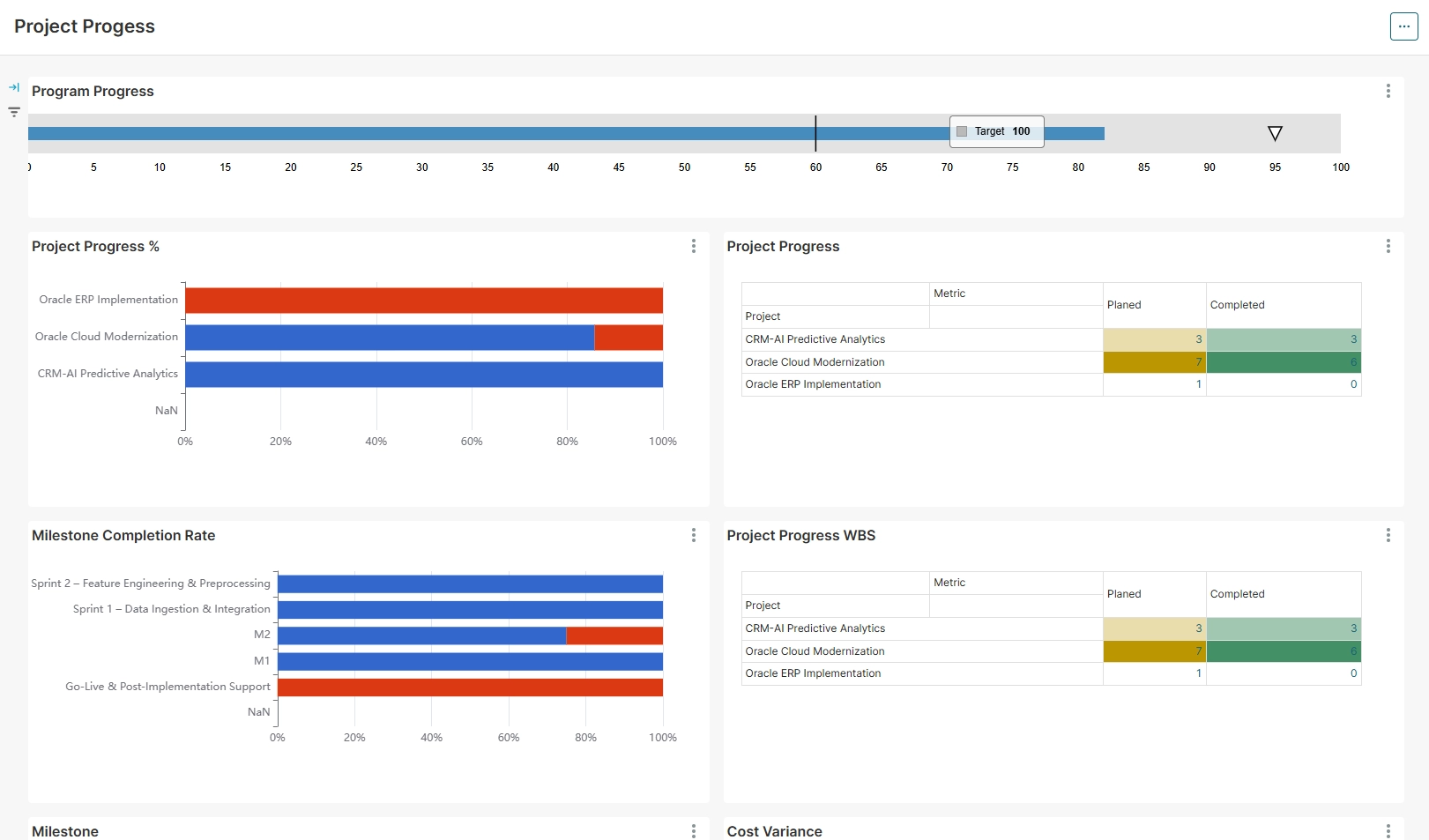
Task: Open Milestone Completion Rate options menu
Action: tap(693, 535)
